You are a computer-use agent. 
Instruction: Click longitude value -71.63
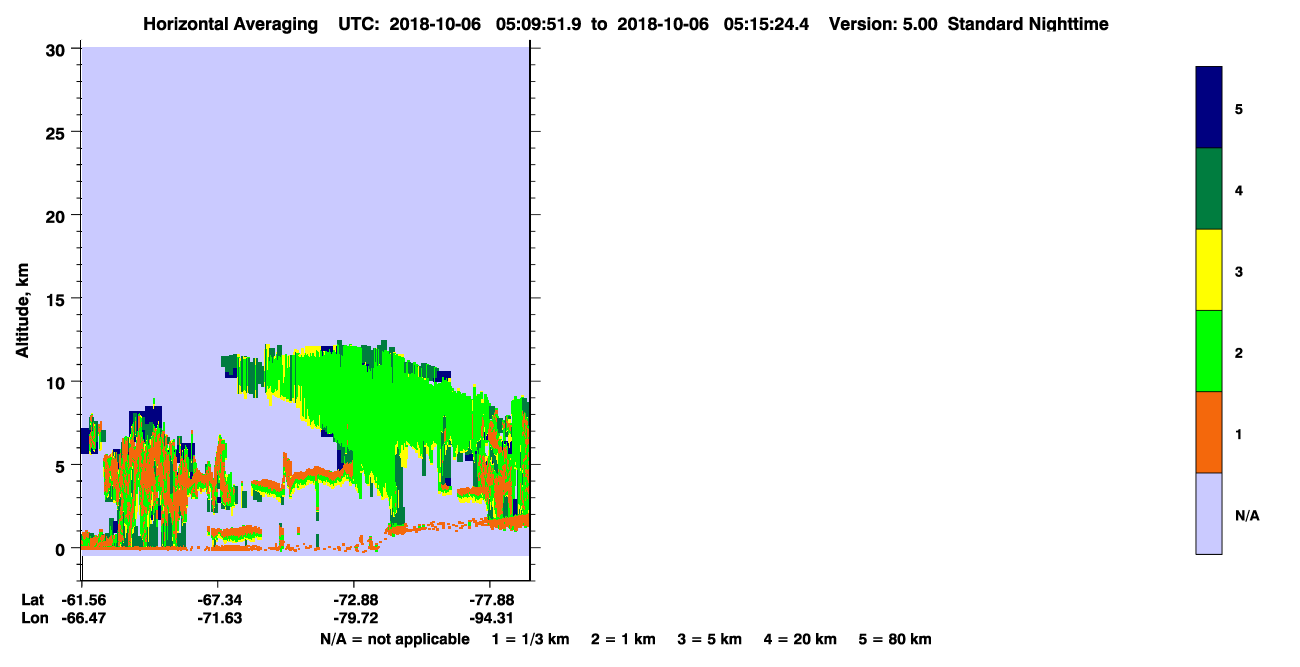(218, 618)
